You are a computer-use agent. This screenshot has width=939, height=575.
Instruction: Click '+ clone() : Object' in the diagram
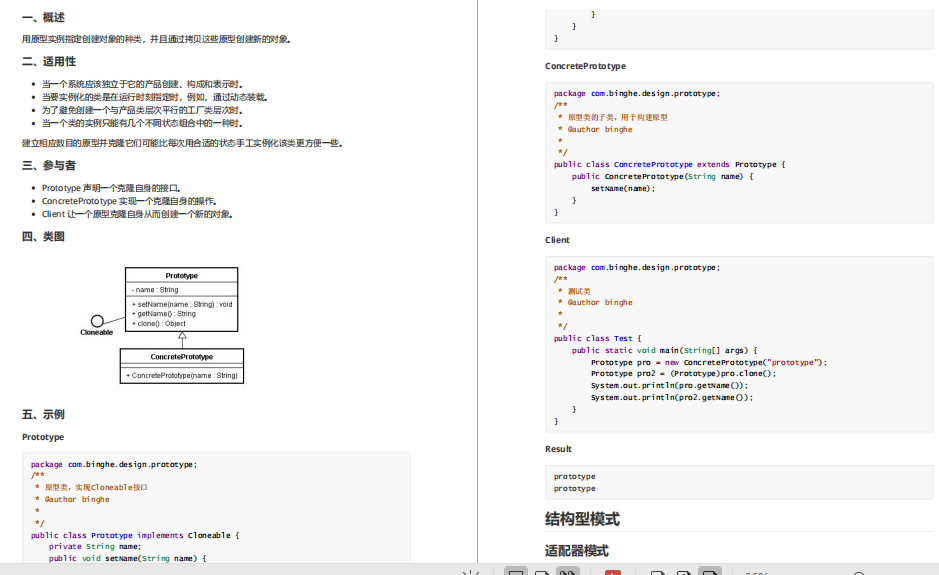click(x=158, y=323)
